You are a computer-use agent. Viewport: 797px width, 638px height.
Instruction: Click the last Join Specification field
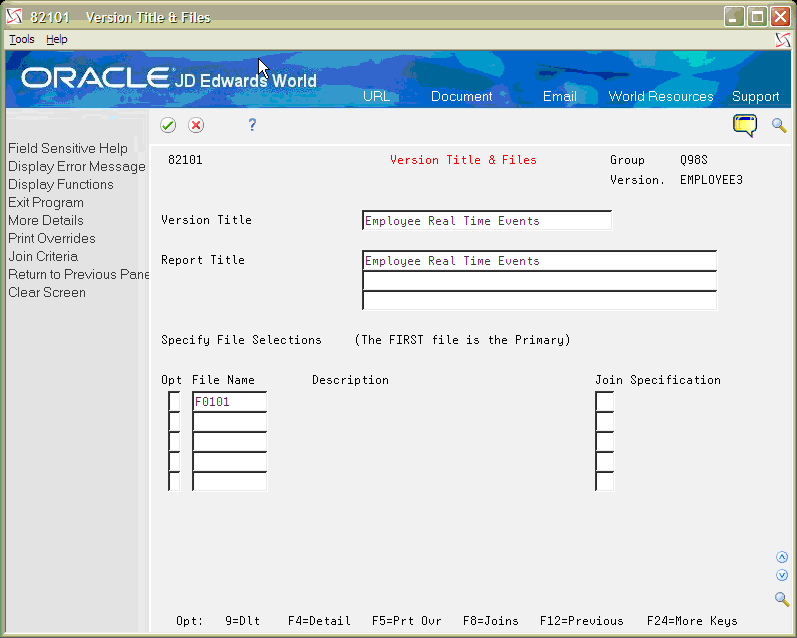pyautogui.click(x=605, y=481)
